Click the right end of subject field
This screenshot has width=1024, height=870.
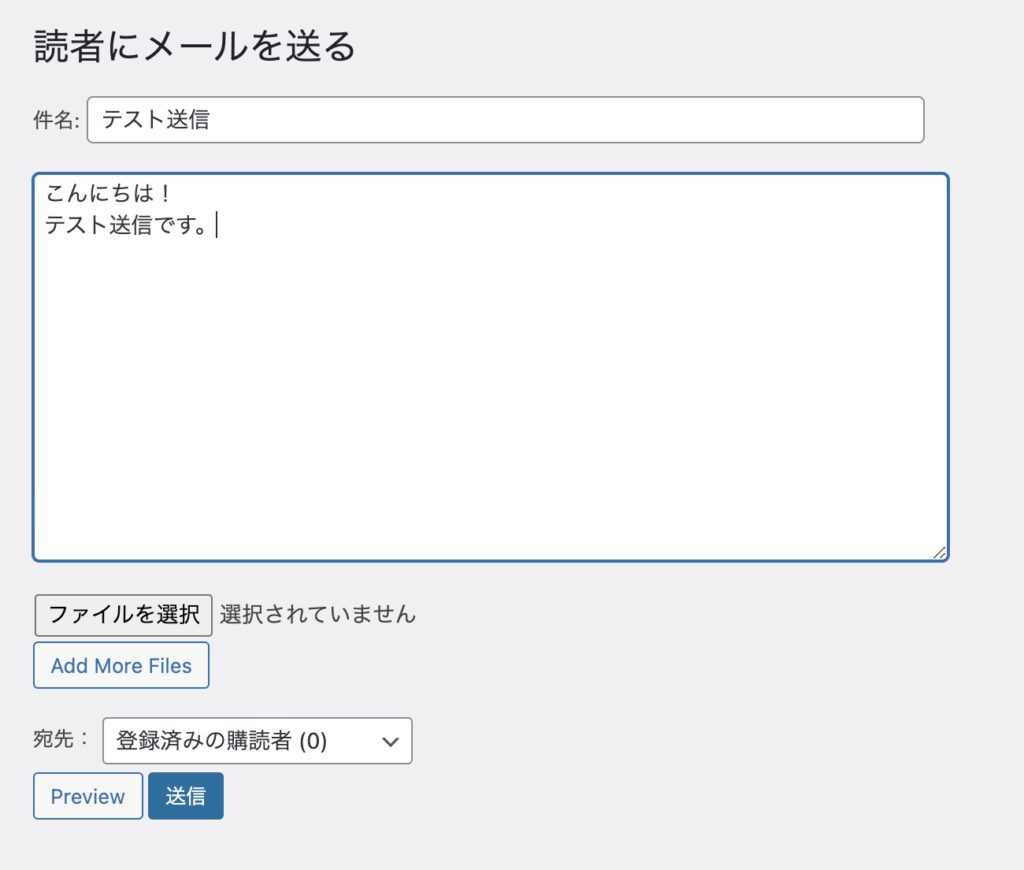click(900, 120)
